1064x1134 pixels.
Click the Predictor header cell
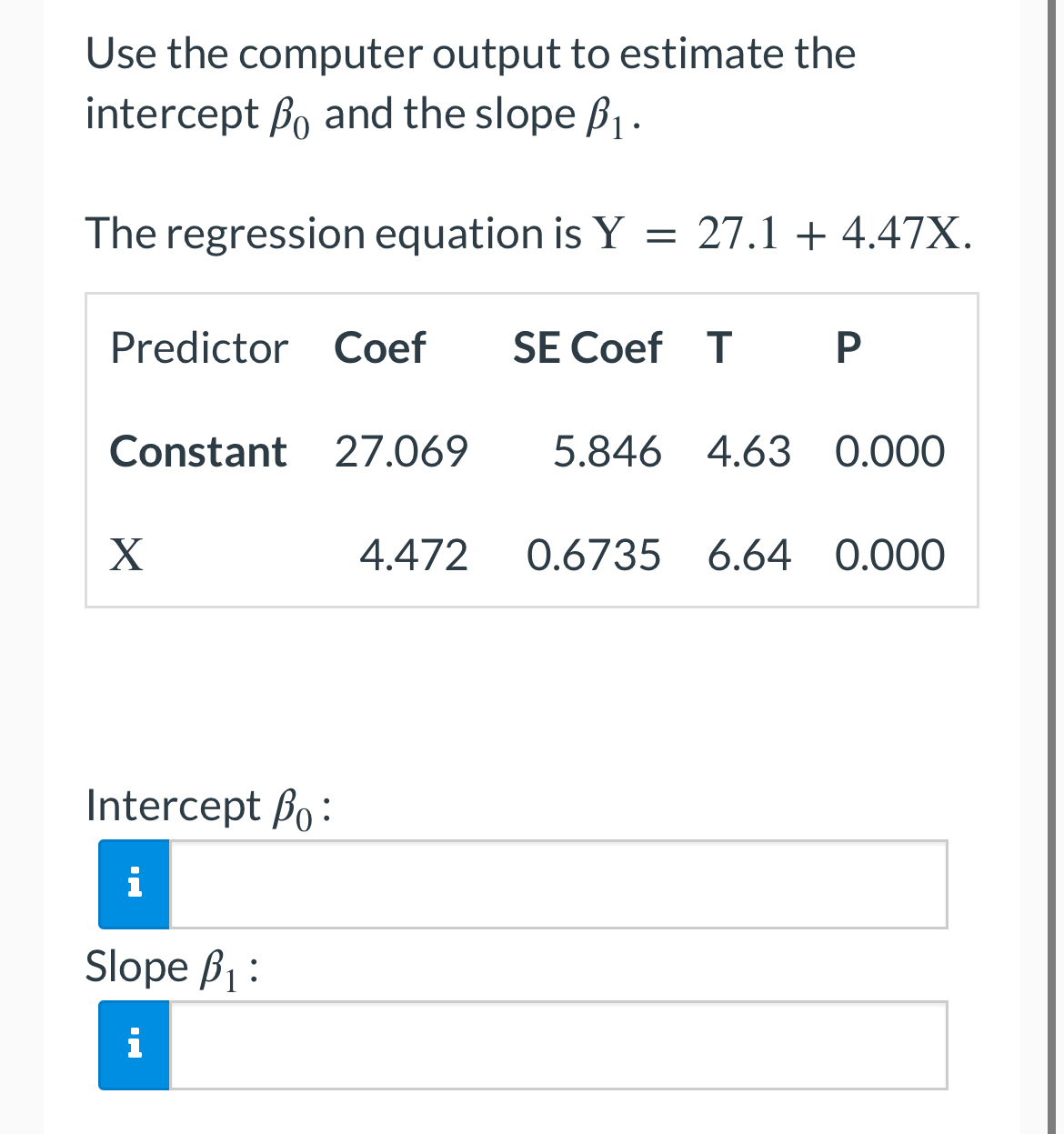(198, 348)
